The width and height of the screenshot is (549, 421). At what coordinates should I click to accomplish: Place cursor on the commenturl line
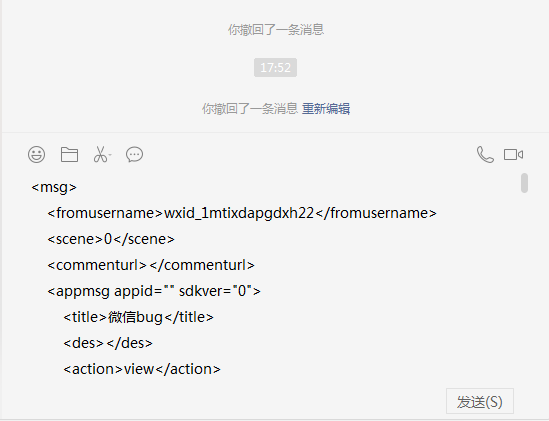(151, 265)
